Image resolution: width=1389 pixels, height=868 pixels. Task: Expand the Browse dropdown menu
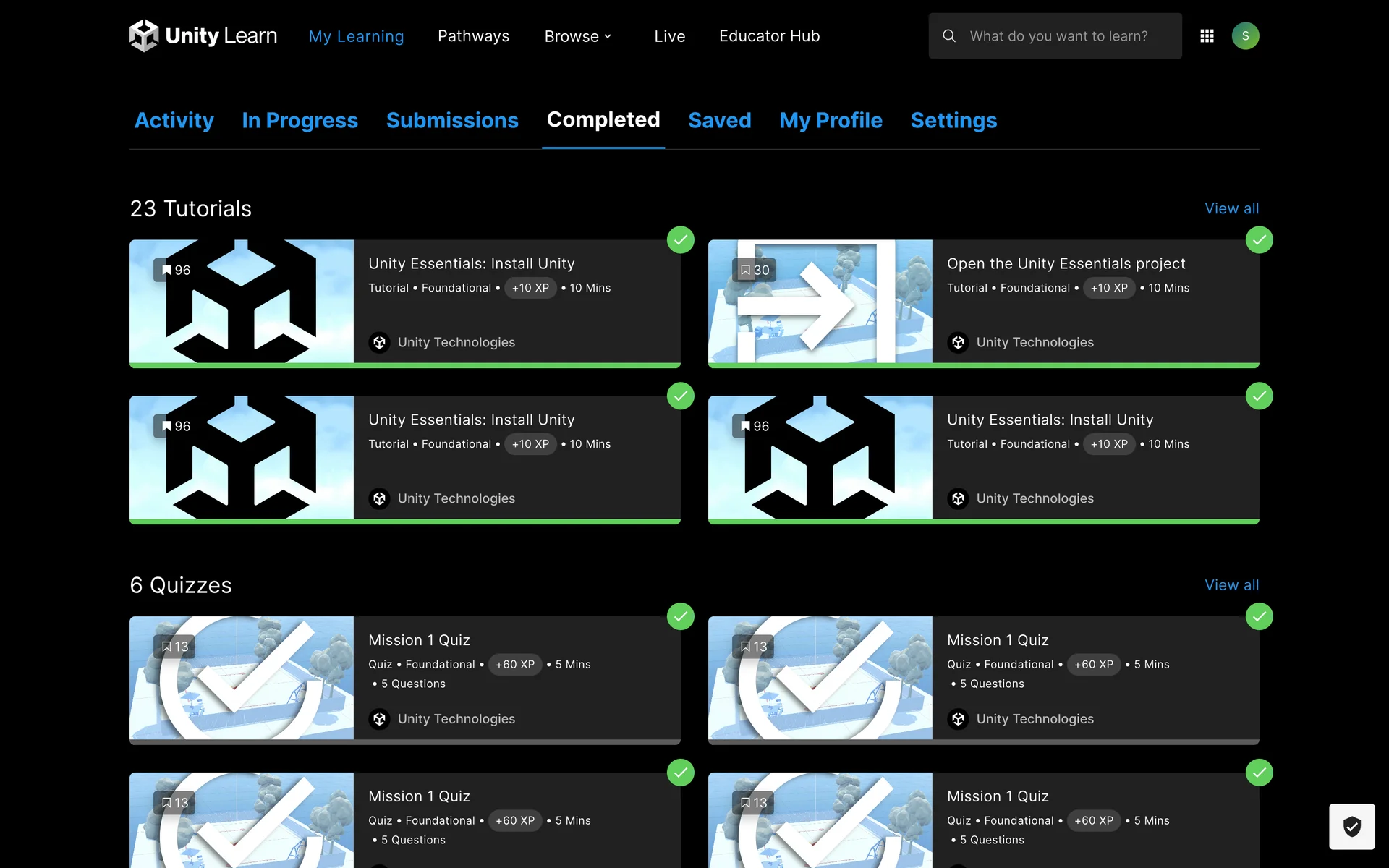[x=578, y=36]
